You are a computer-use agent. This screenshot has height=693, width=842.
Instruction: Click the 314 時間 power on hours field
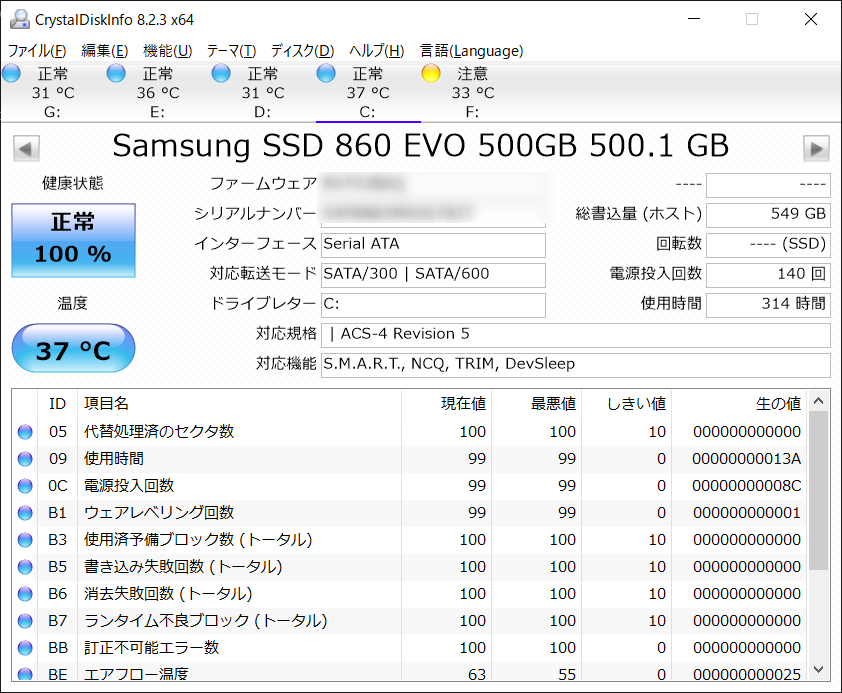(x=768, y=304)
